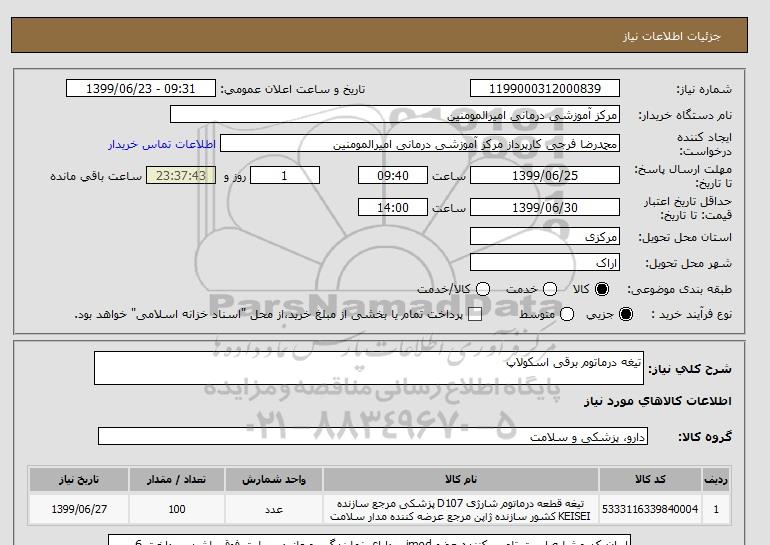Click the buyer name field مرکز آموزشی درمانی امیرالمومنین
770x545 pixels.
point(395,114)
